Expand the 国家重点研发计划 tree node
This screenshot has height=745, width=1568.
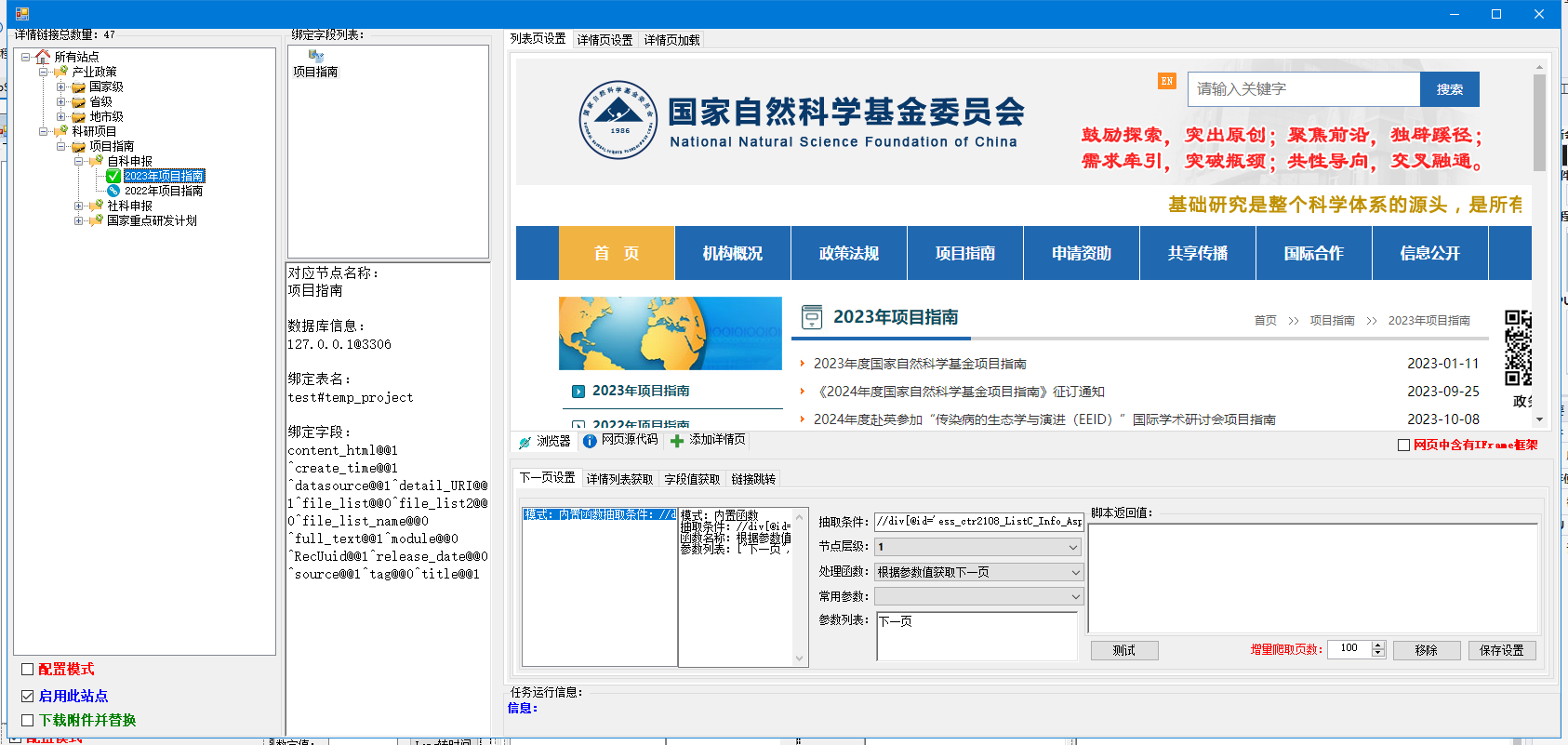(x=78, y=220)
